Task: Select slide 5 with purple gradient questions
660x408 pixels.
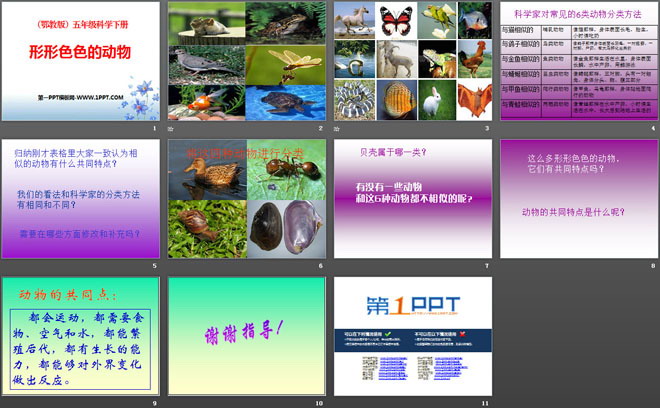Action: [x=80, y=199]
